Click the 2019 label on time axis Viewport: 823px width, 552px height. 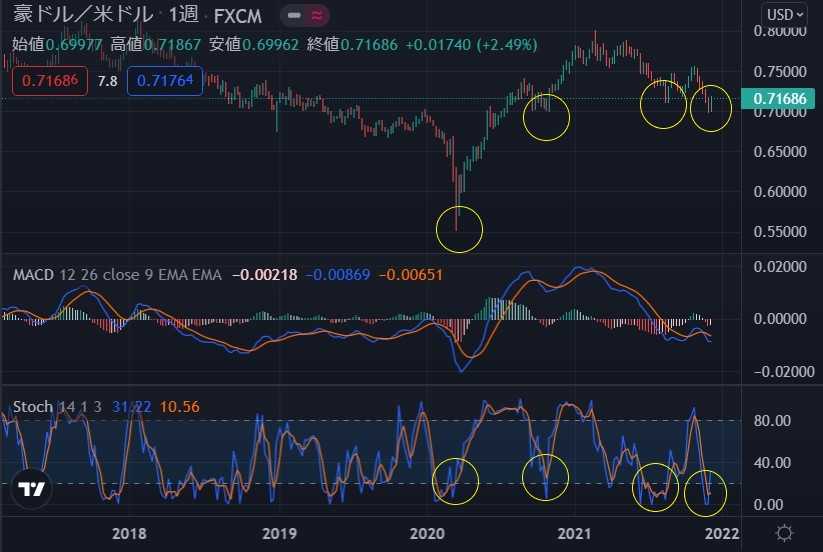tap(279, 534)
